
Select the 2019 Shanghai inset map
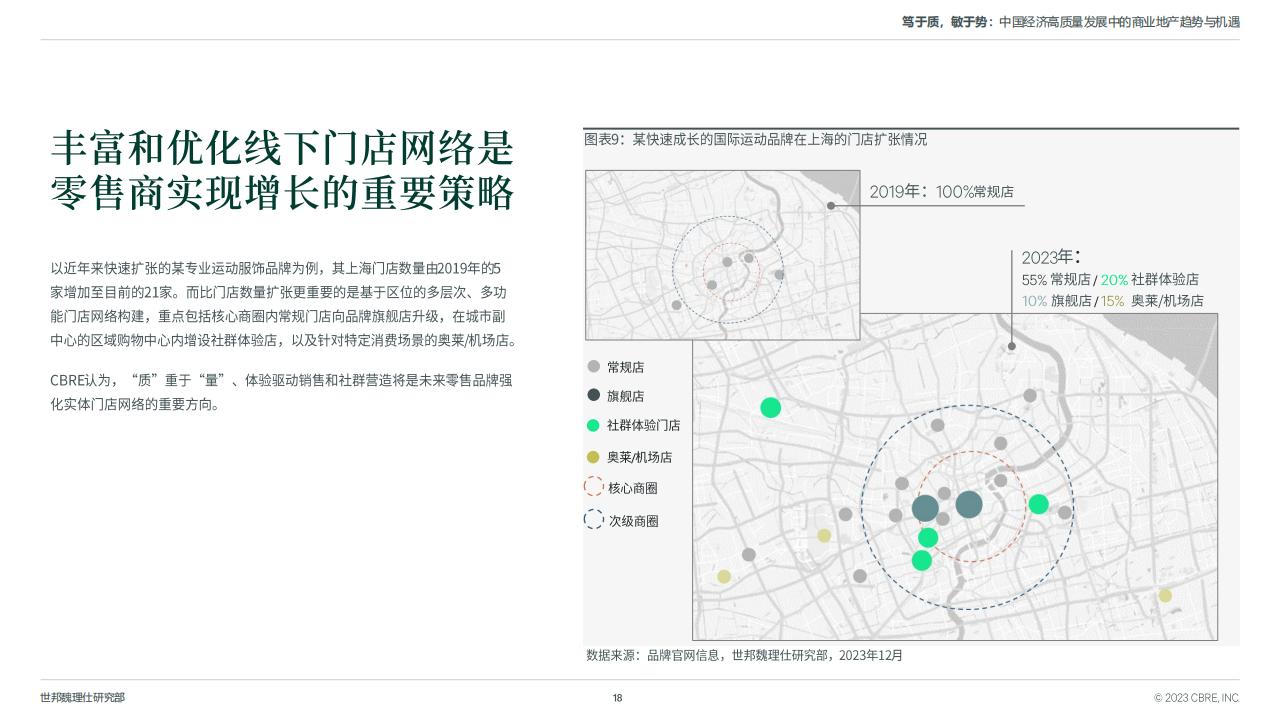coord(721,254)
